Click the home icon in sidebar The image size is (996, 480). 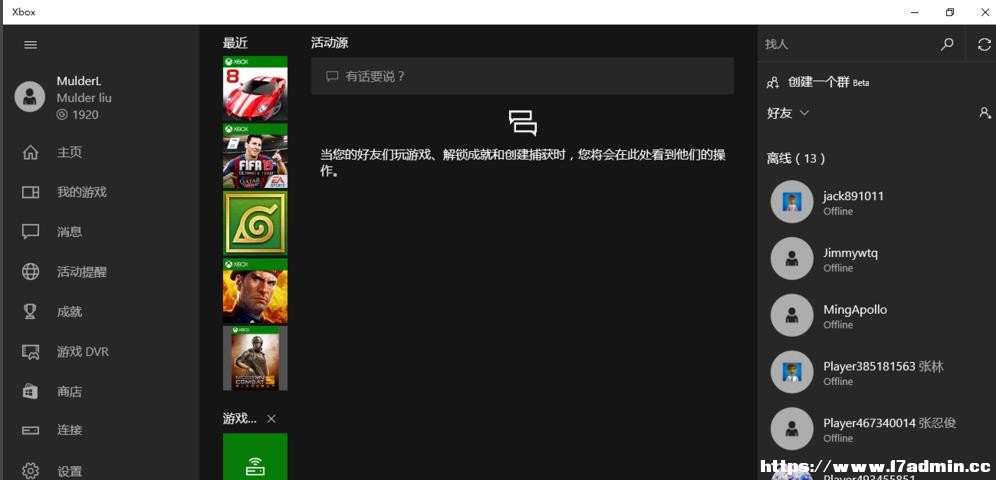tap(30, 153)
